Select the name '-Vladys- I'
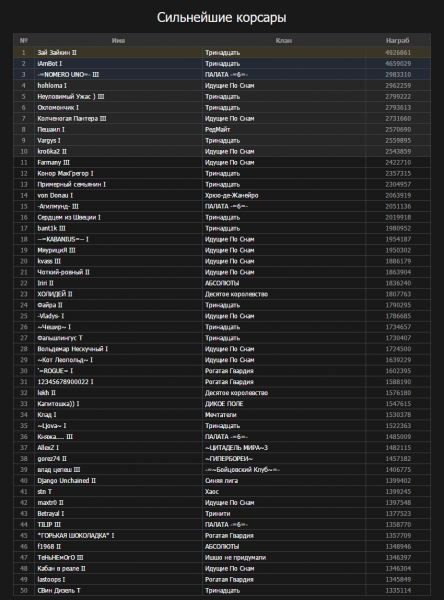The image size is (444, 600). click(51, 316)
